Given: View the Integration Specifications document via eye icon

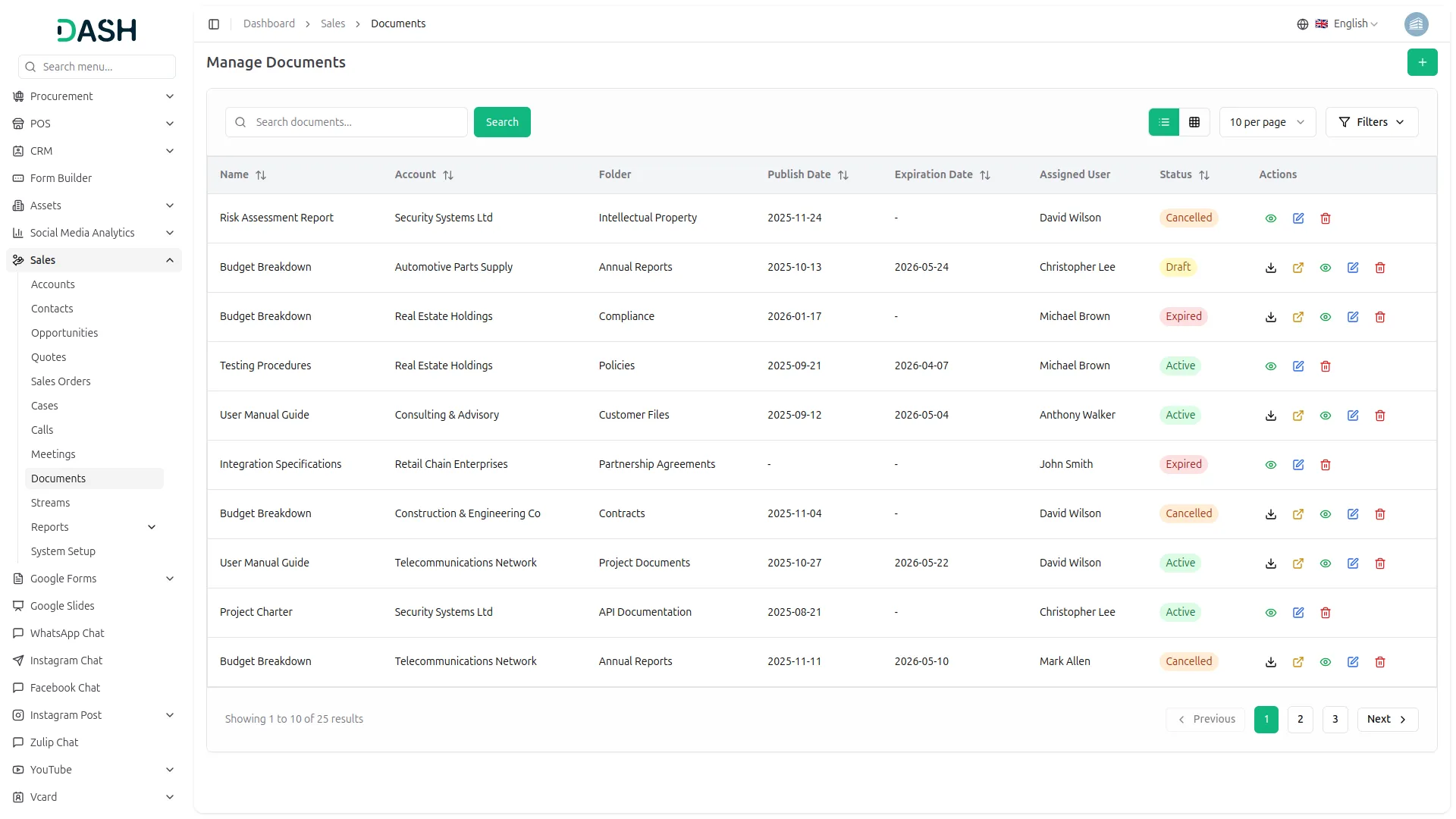Looking at the screenshot, I should click(x=1271, y=465).
